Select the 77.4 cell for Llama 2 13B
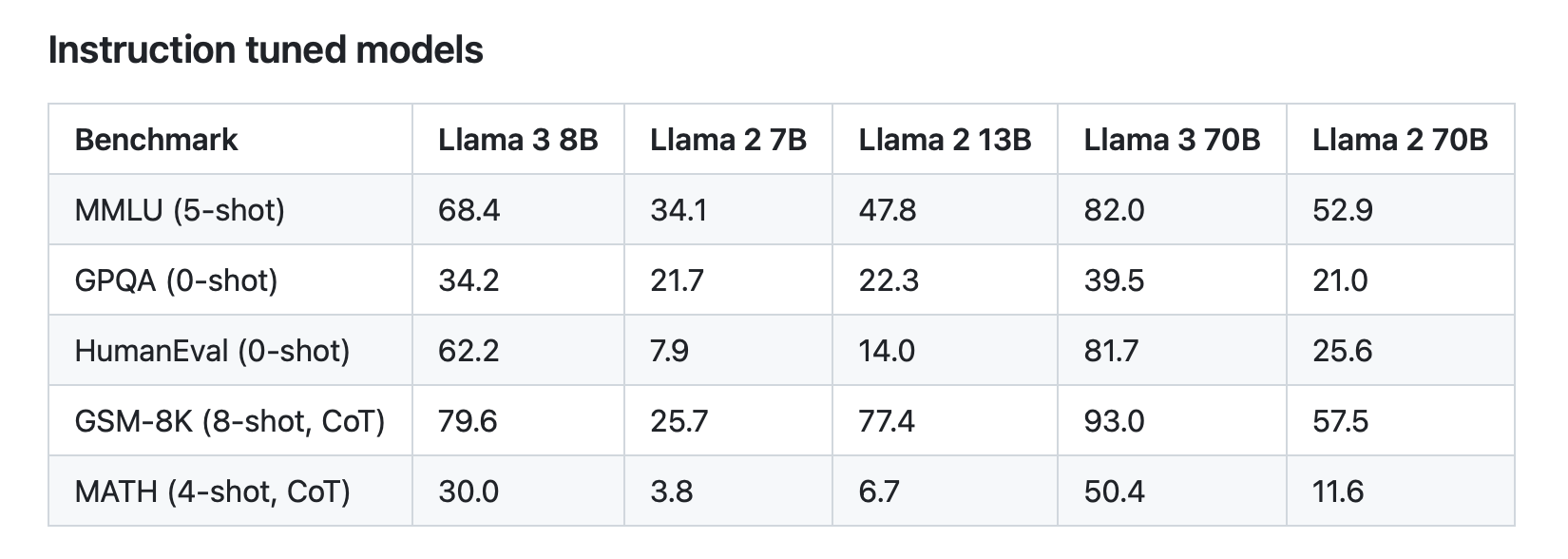1568x559 pixels. pos(887,421)
